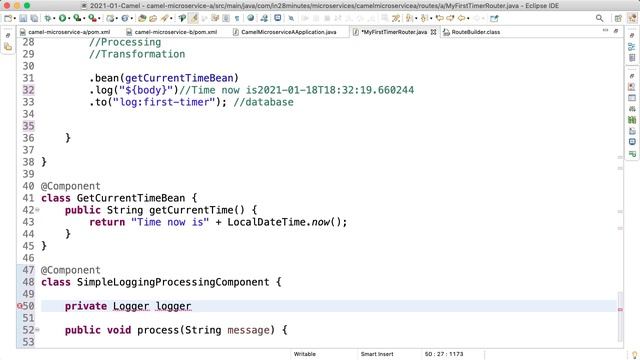
Task: Open the RouteBuilder.class tab
Action: pyautogui.click(x=472, y=32)
